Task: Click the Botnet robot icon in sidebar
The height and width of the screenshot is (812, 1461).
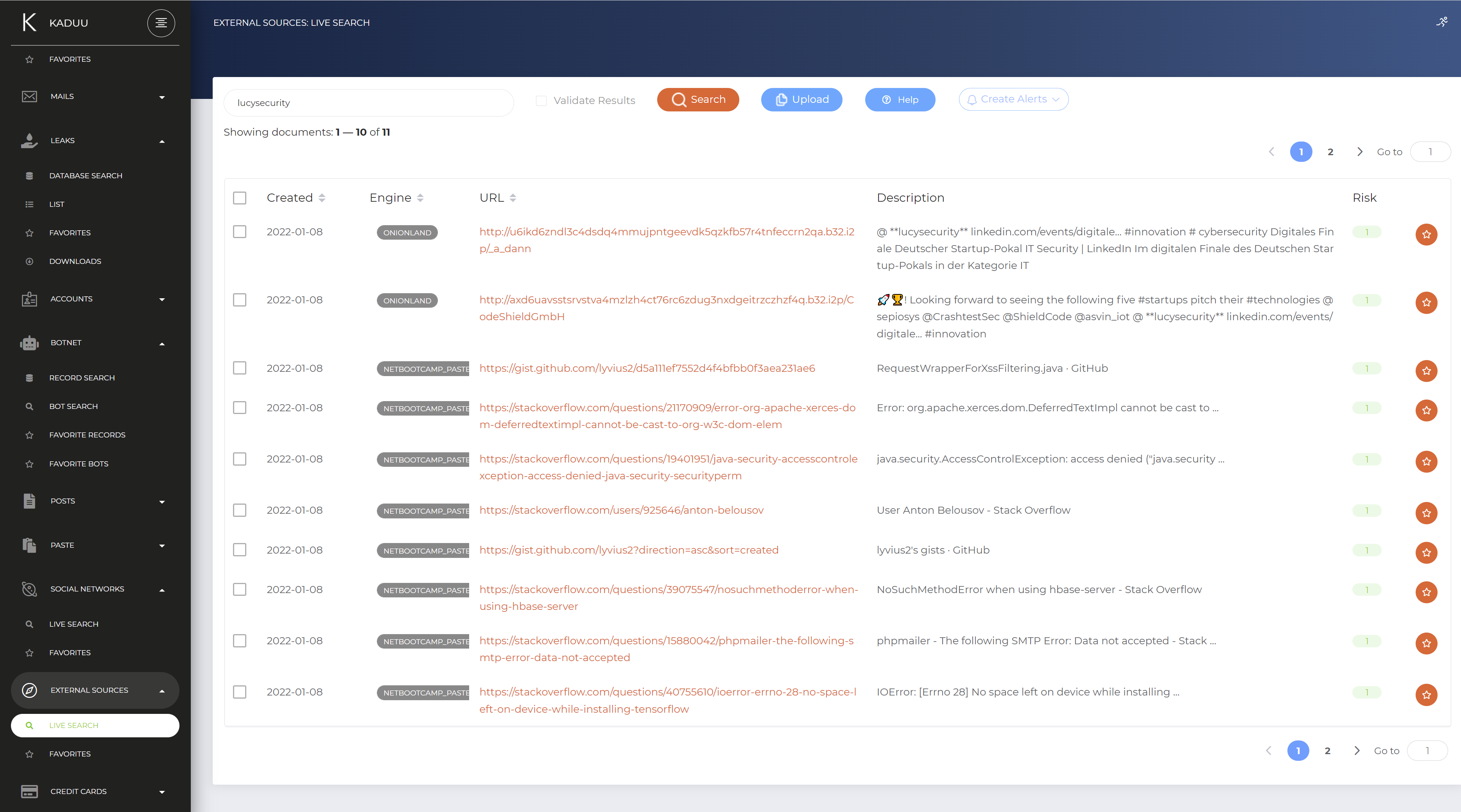Action: (29, 342)
